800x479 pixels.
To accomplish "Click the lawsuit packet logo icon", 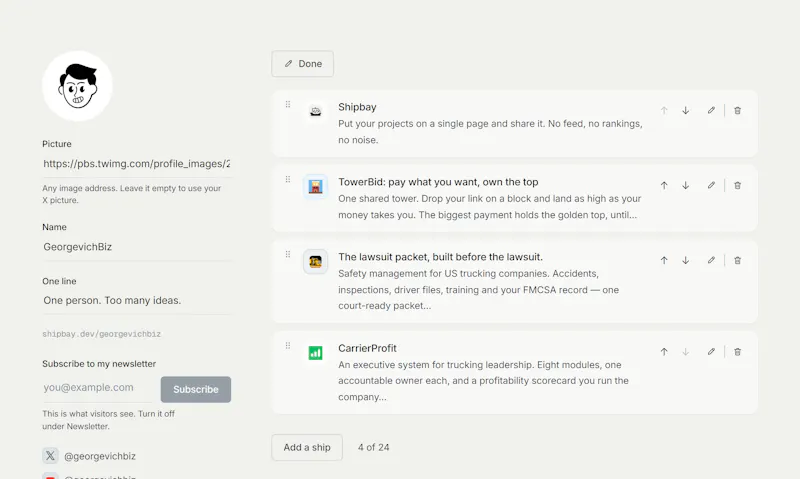I will pos(315,261).
